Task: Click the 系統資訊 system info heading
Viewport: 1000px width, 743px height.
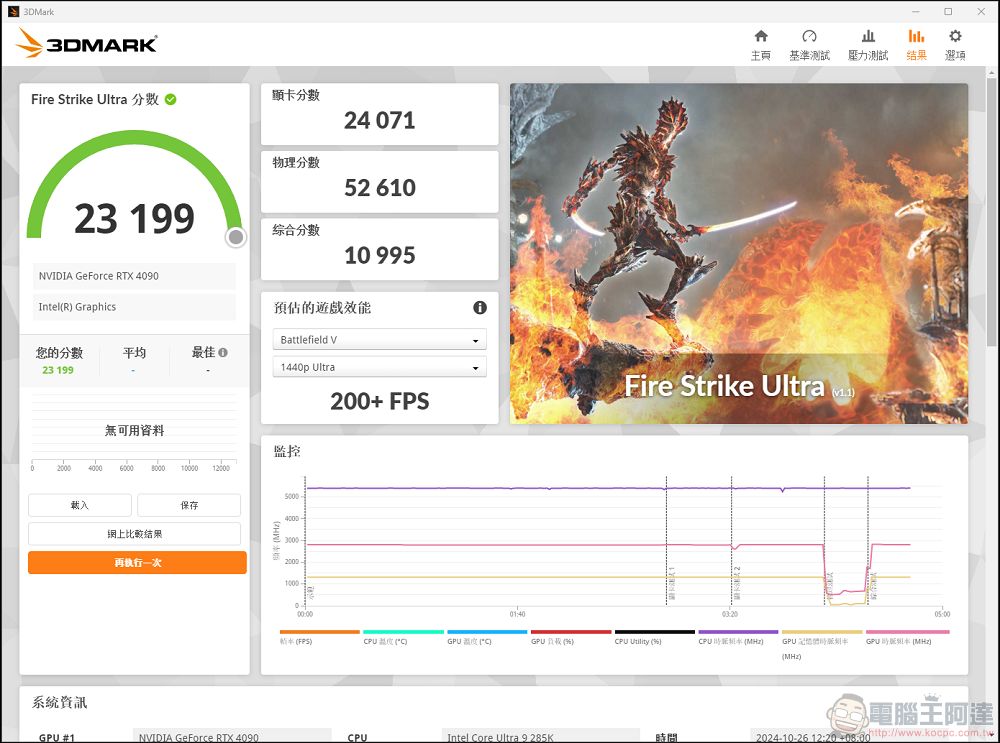Action: coord(59,702)
